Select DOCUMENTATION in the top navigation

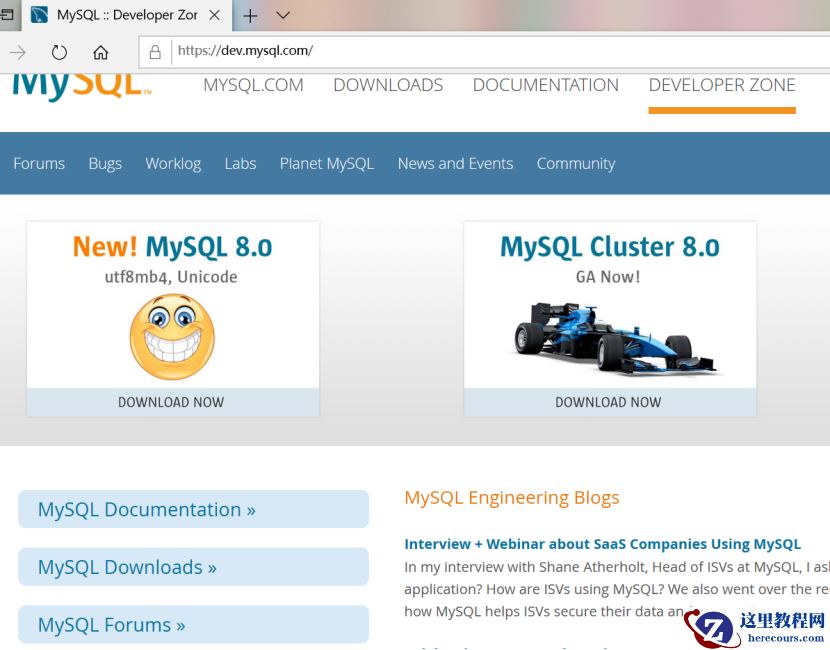click(545, 85)
